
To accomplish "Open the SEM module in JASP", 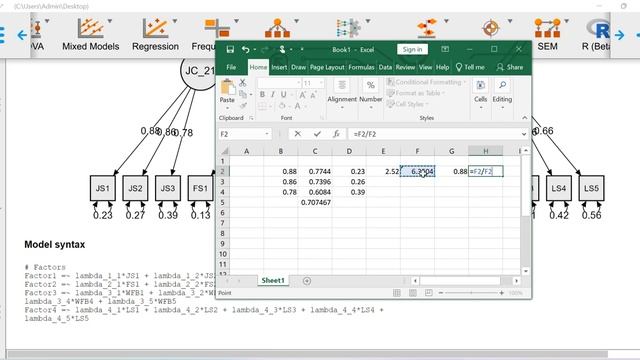I will [x=548, y=35].
